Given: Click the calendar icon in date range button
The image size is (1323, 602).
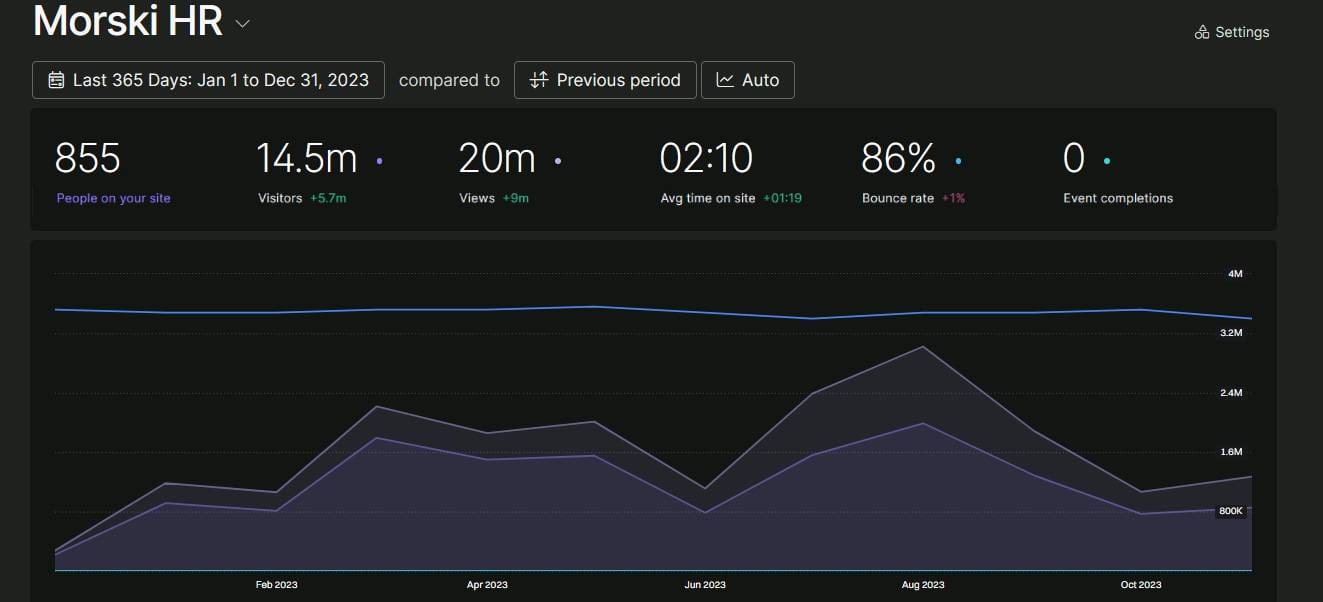Looking at the screenshot, I should coord(56,80).
